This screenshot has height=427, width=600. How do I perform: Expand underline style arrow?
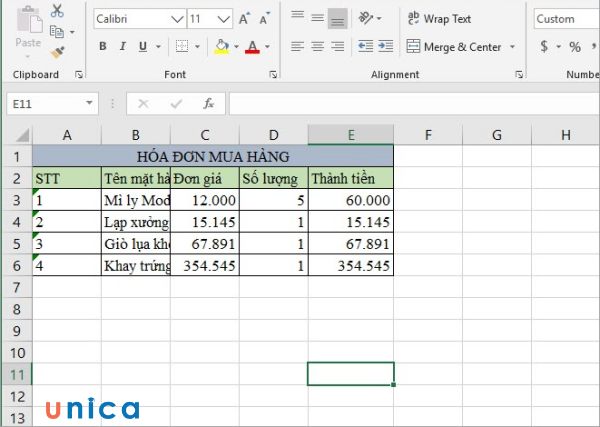click(158, 47)
